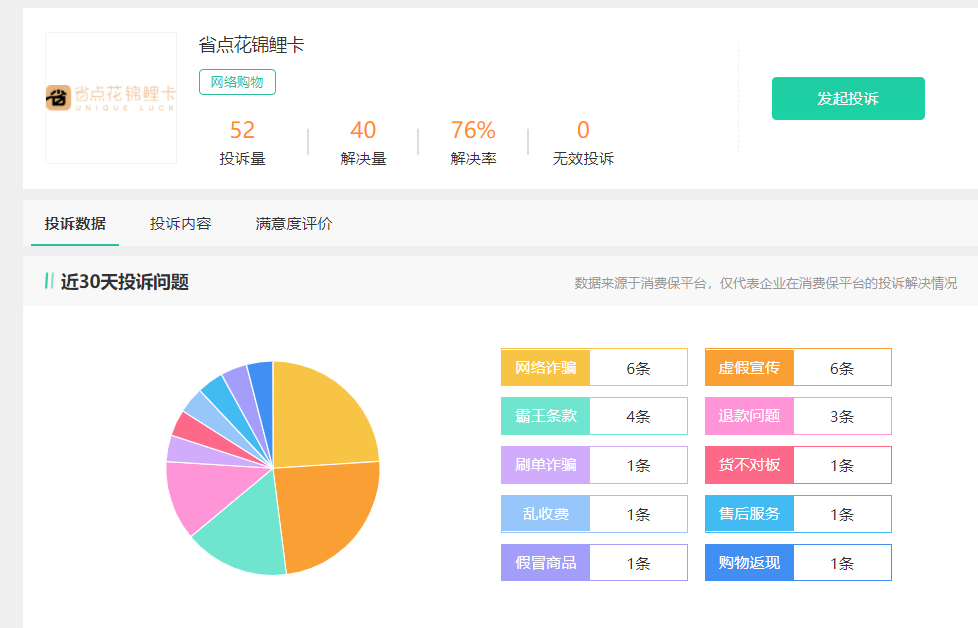This screenshot has height=628, width=978.
Task: Click the 虚假宣传 orange legend label
Action: [x=749, y=367]
